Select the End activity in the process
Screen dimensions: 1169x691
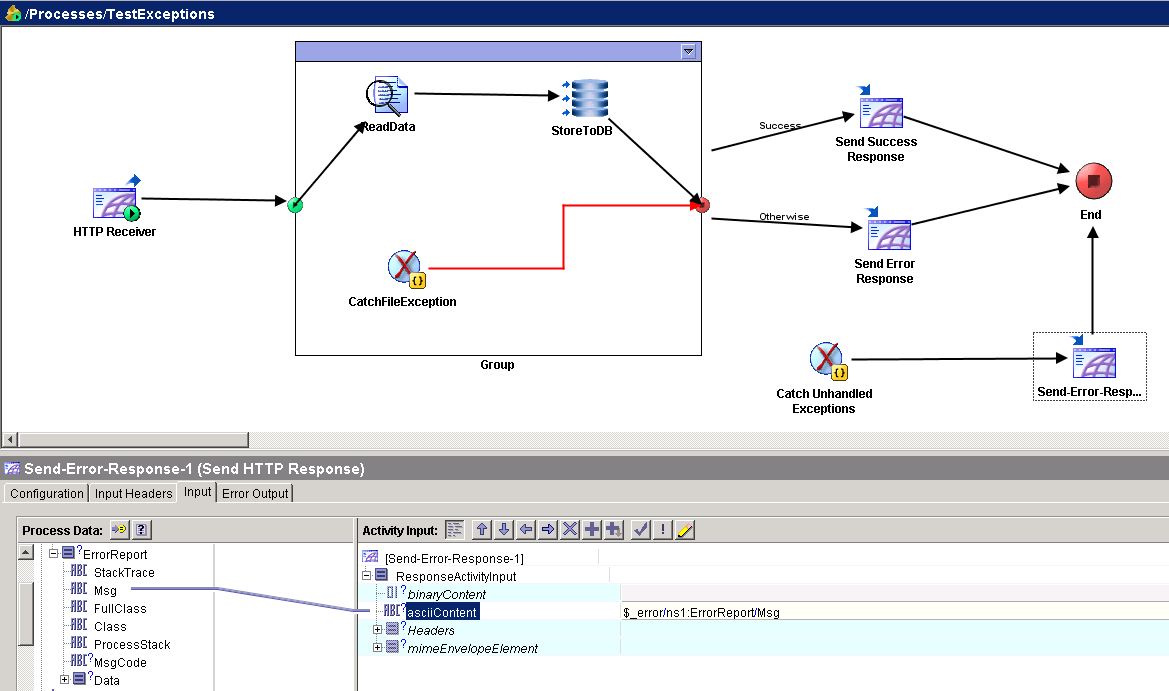(1091, 180)
